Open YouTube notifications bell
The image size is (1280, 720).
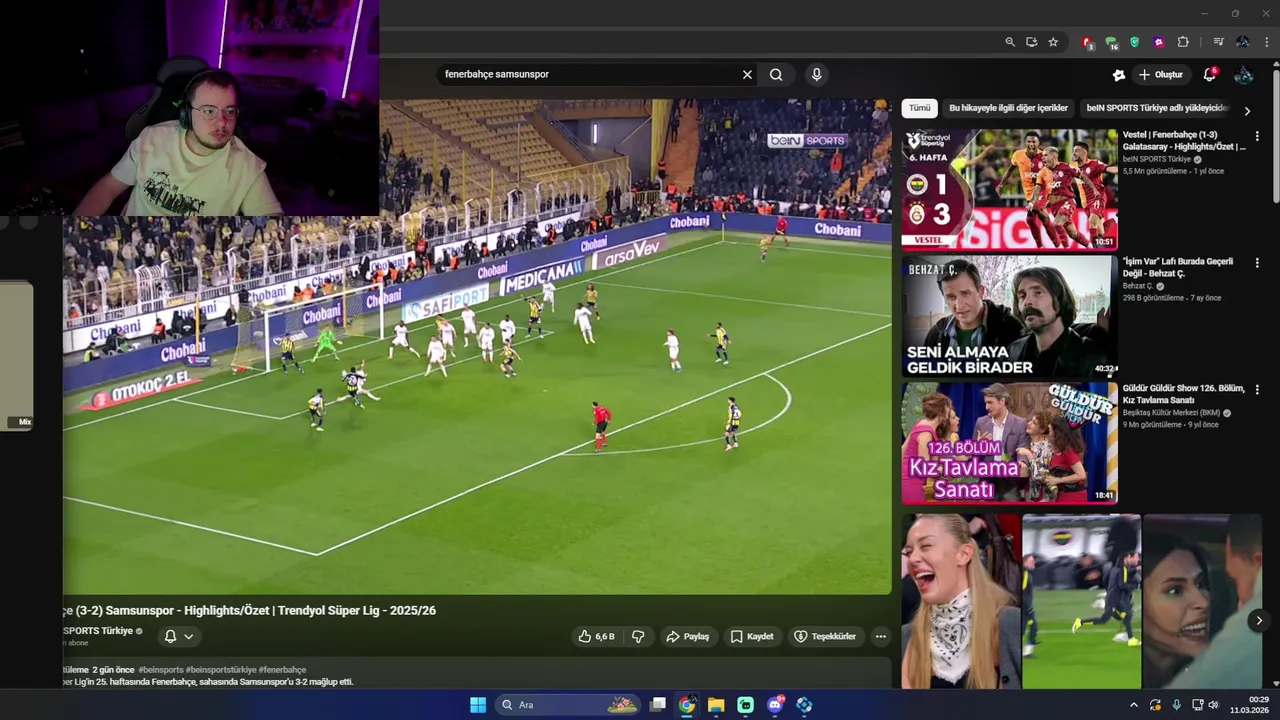[1209, 75]
